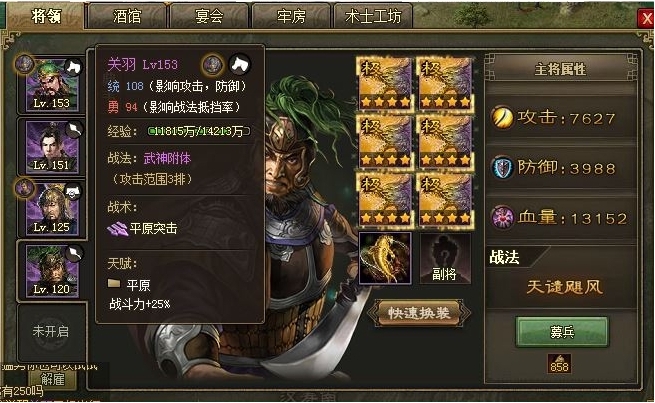Click the 解雇 button
The width and height of the screenshot is (655, 403).
pos(53,379)
